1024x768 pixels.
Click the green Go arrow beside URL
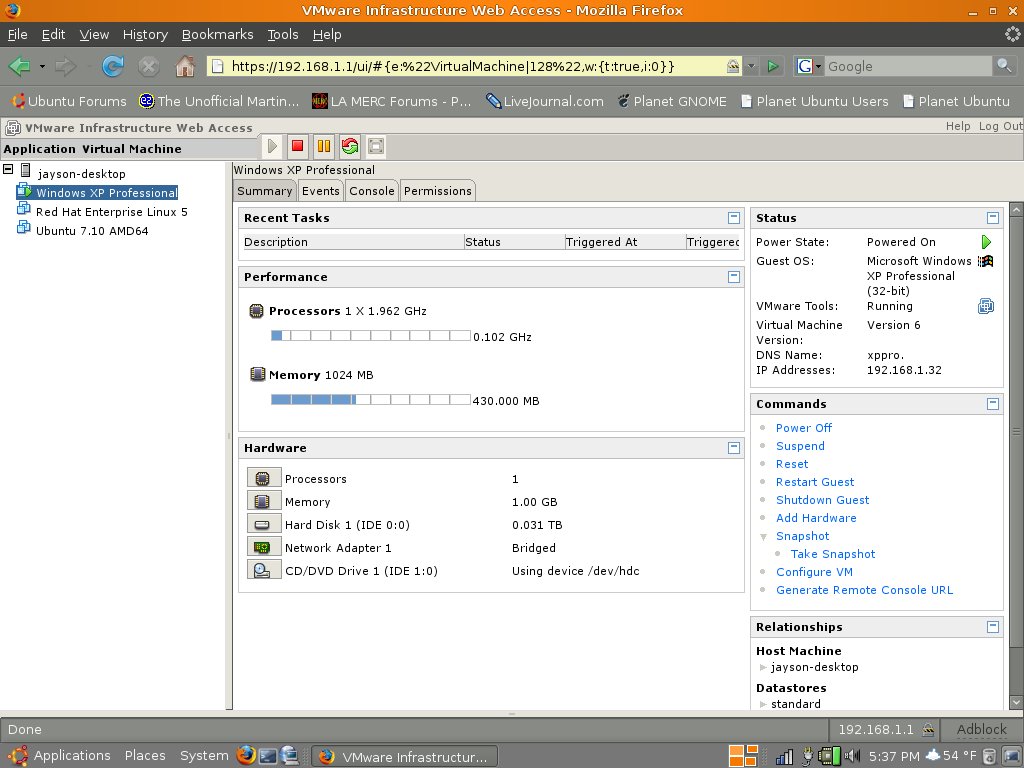tap(773, 66)
